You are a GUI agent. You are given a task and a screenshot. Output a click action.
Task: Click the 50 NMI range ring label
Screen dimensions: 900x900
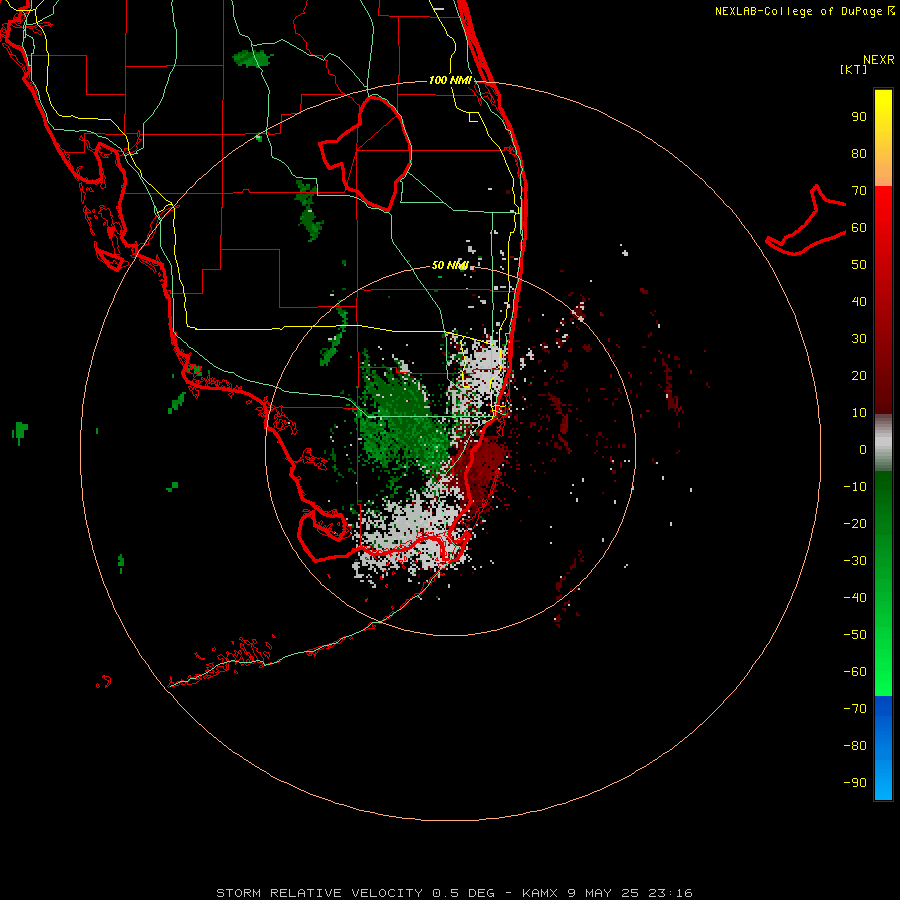pos(451,265)
